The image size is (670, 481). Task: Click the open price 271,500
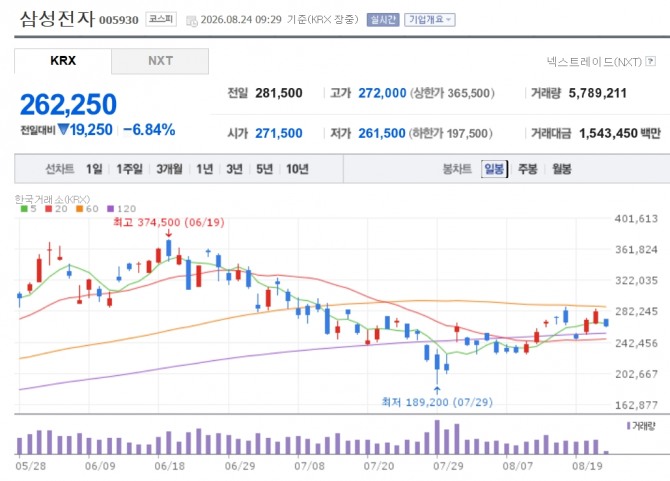pyautogui.click(x=279, y=133)
